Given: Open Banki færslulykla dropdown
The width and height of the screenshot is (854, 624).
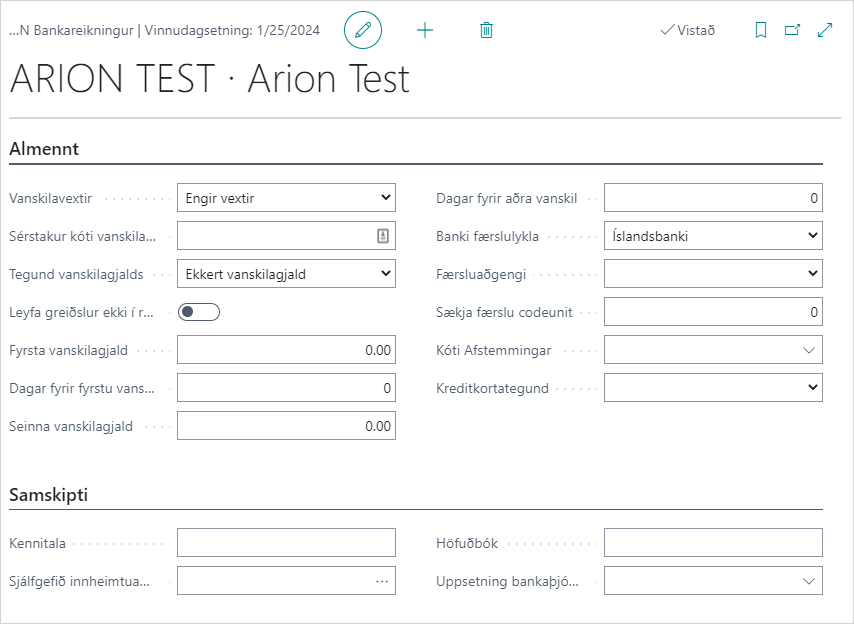Looking at the screenshot, I should tap(713, 236).
